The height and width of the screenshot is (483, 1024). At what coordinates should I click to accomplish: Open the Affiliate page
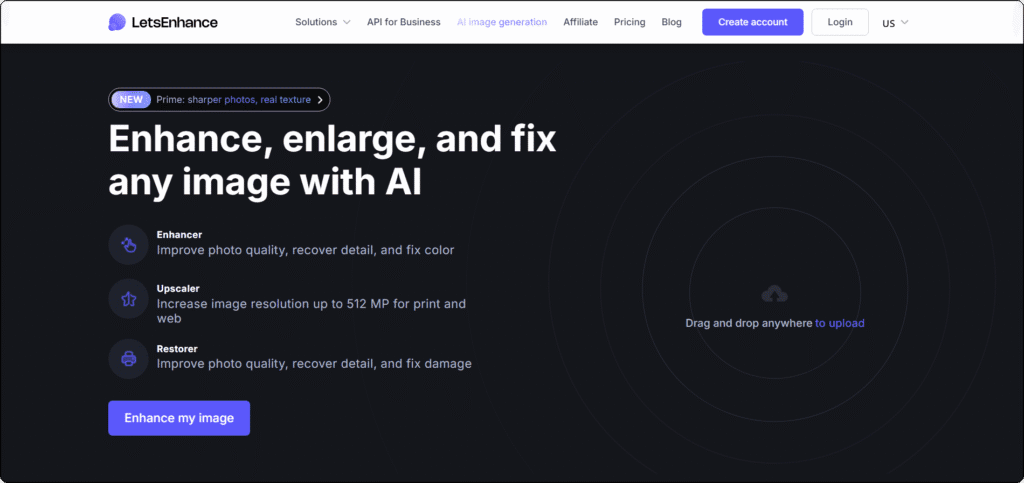[581, 22]
